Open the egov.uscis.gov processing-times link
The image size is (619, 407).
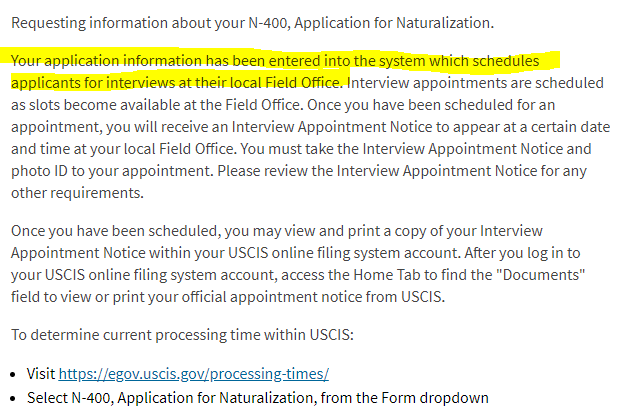(x=193, y=373)
